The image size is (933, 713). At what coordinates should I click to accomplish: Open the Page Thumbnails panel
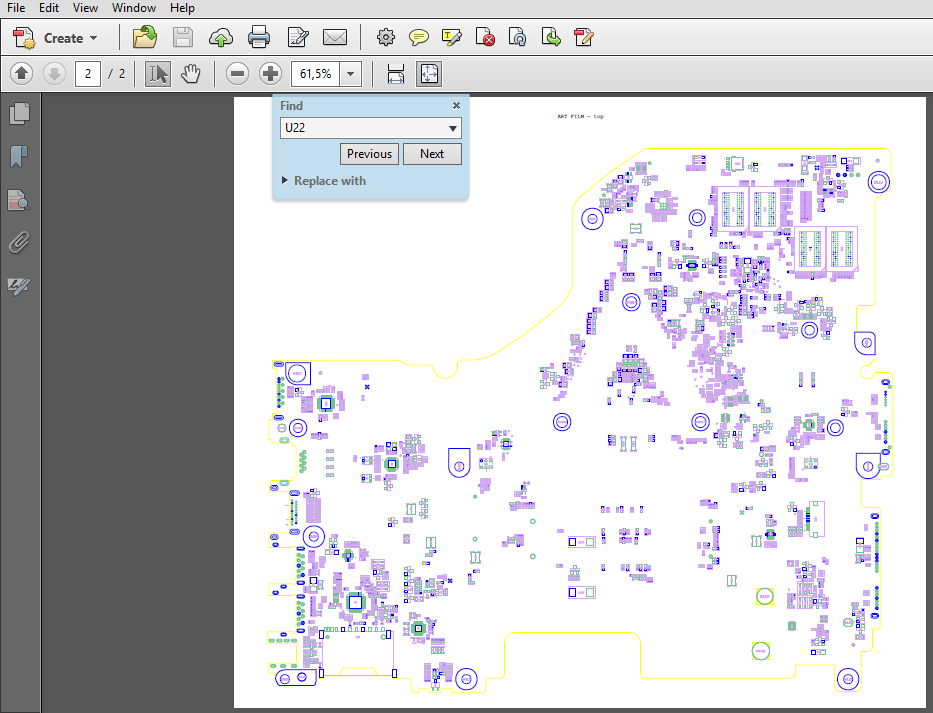[x=19, y=113]
